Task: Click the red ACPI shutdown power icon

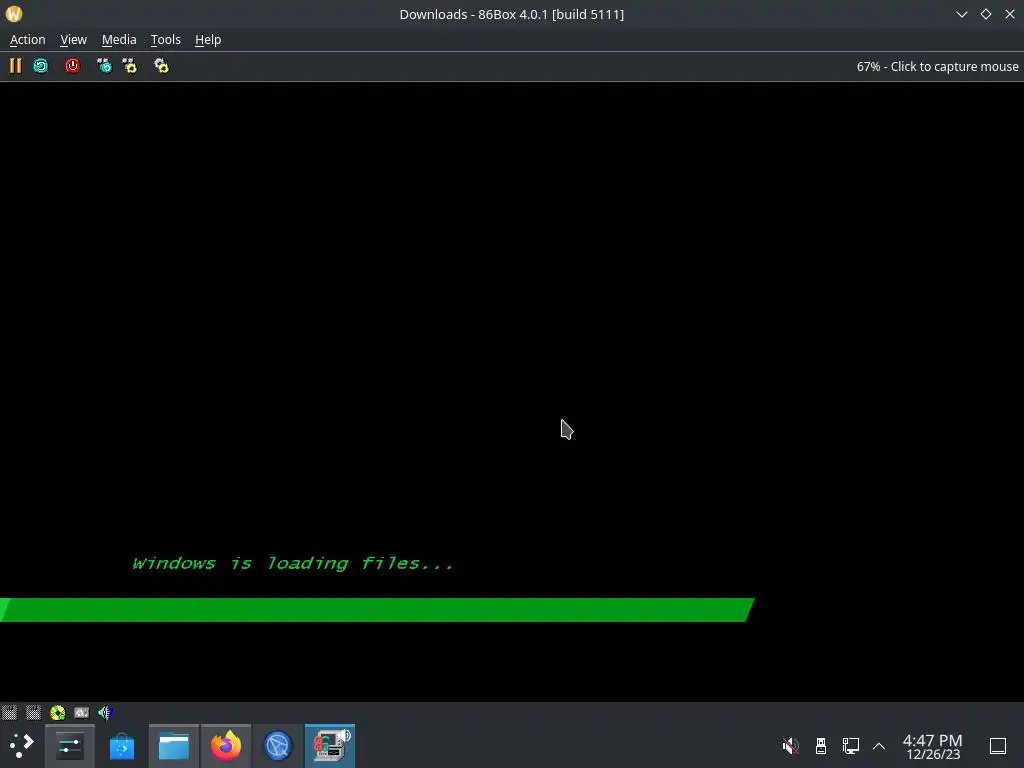Action: pyautogui.click(x=72, y=66)
